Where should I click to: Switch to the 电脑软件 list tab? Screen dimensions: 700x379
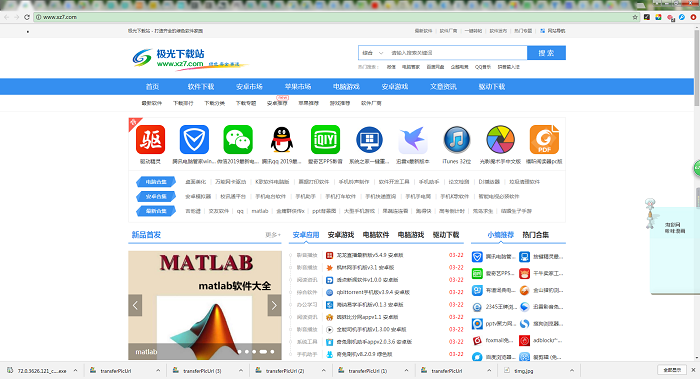point(375,235)
